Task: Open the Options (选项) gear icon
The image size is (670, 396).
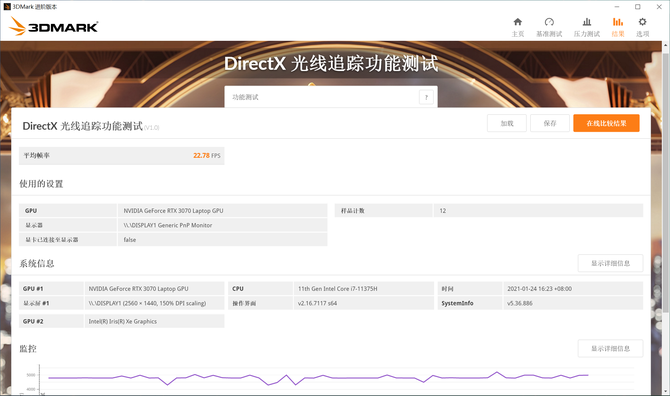Action: coord(642,22)
